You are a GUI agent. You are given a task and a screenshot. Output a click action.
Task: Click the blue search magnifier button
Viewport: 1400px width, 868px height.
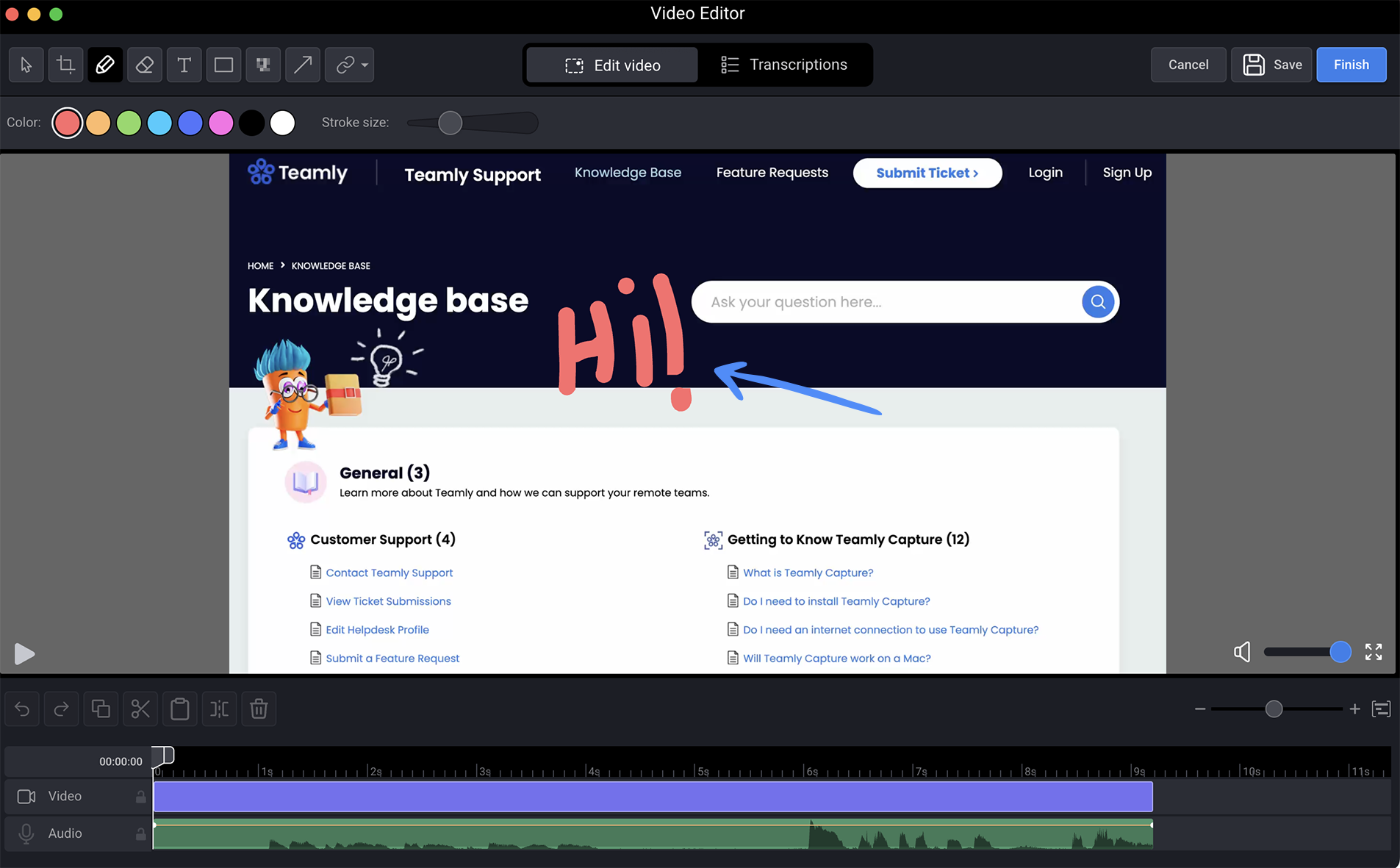(x=1098, y=302)
